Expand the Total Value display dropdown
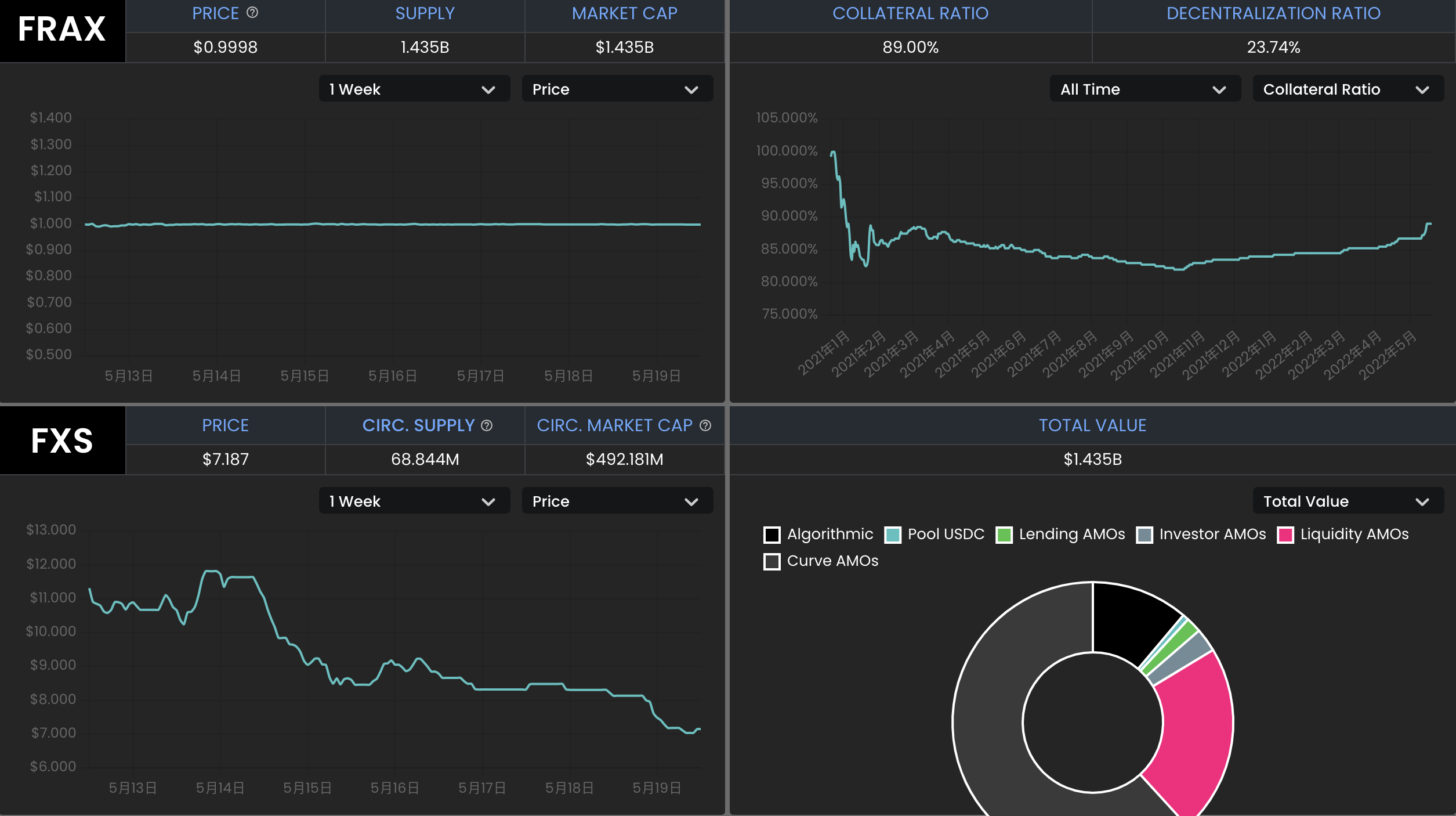Viewport: 1456px width, 816px height. (x=1346, y=501)
